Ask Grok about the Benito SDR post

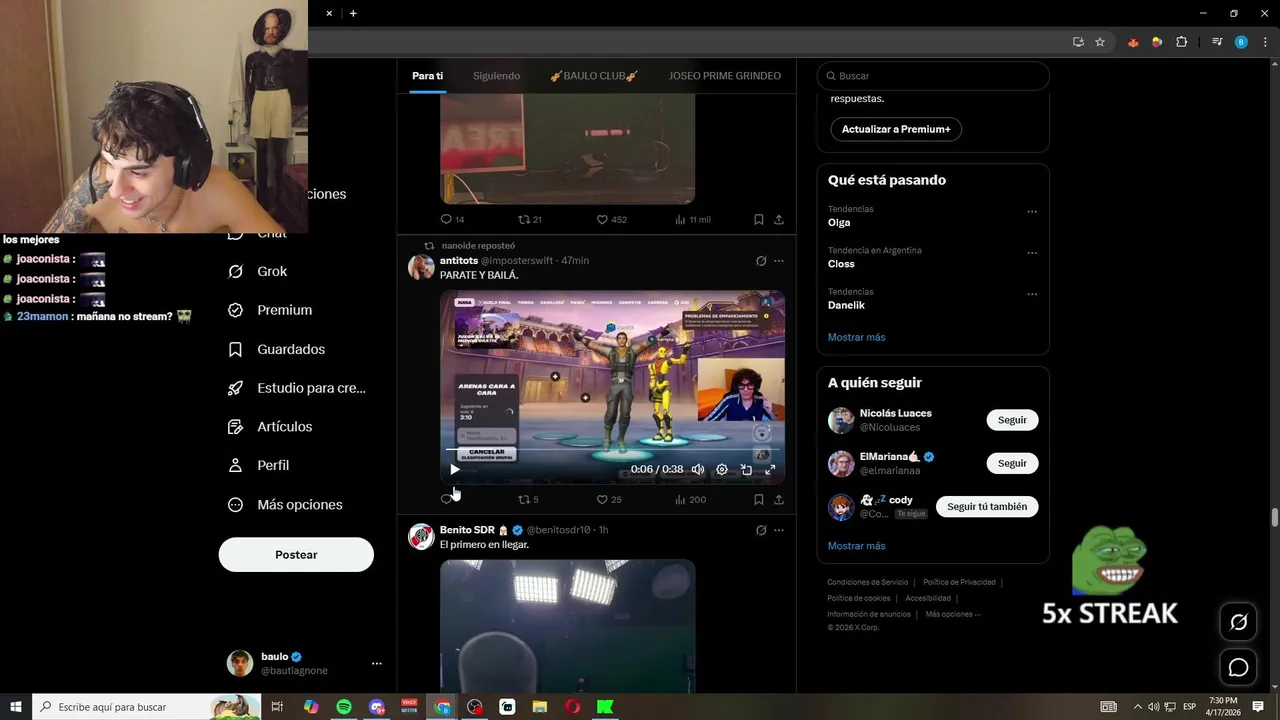coord(761,530)
